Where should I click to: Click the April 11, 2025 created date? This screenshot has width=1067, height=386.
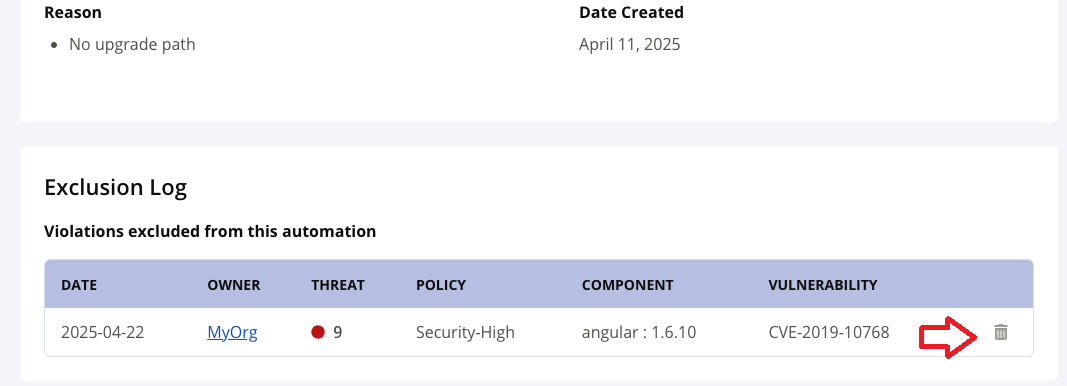629,45
